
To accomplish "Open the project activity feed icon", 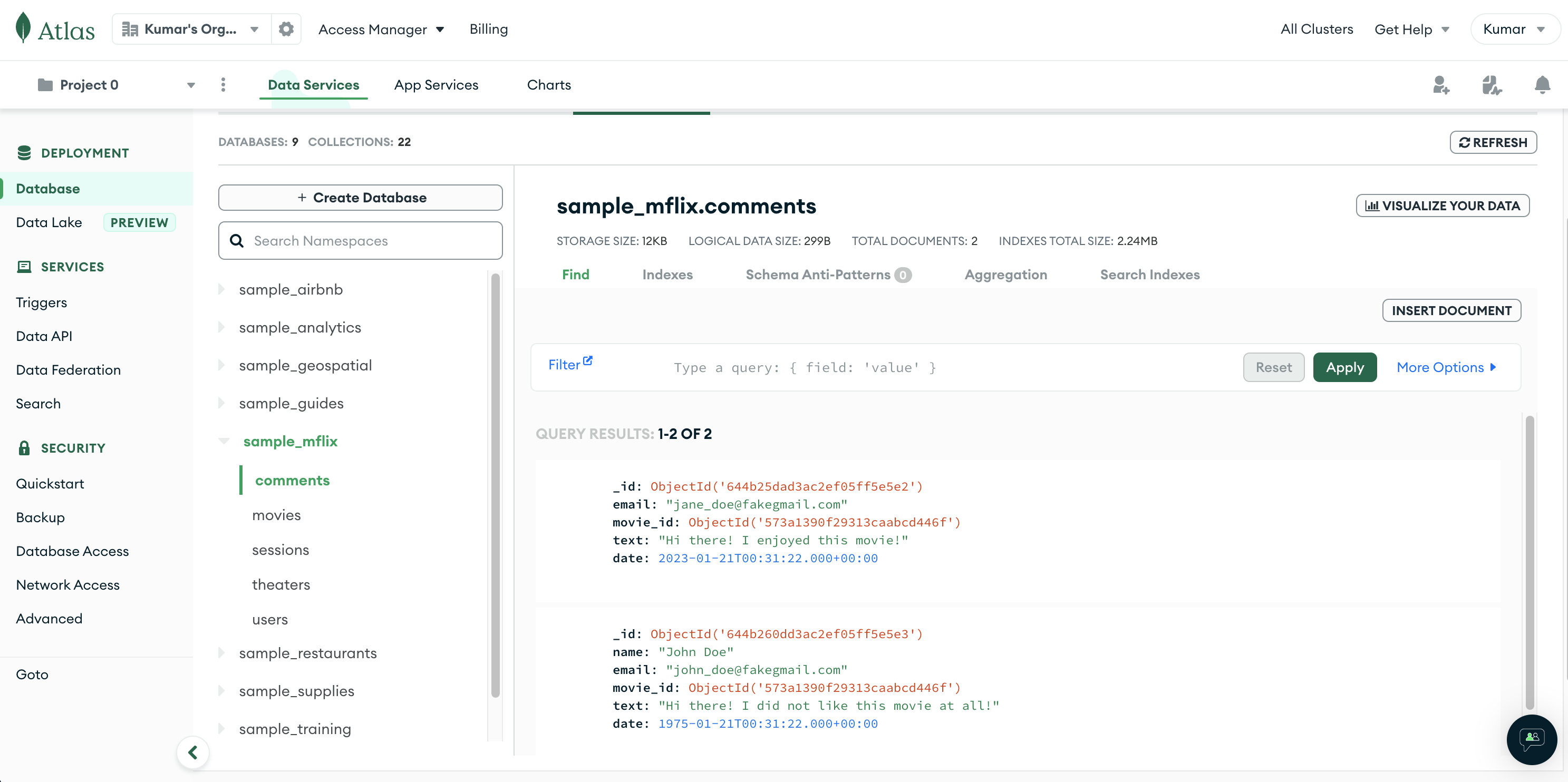I will [1492, 85].
